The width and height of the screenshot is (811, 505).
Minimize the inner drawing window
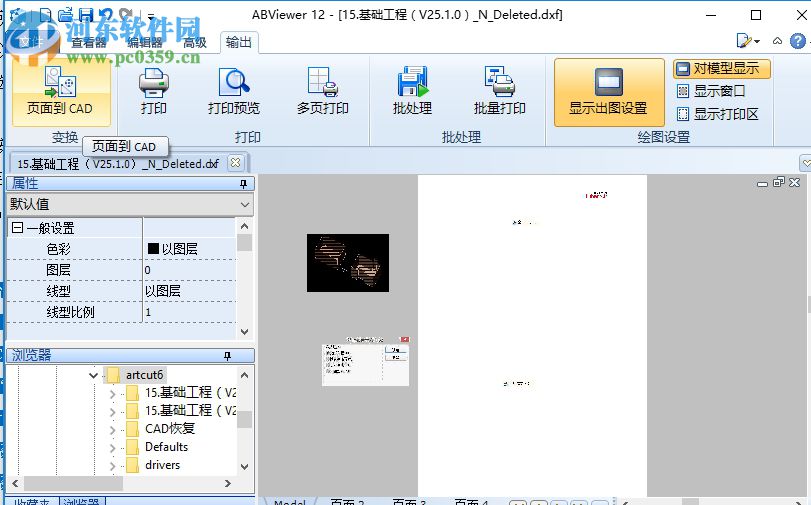point(762,183)
